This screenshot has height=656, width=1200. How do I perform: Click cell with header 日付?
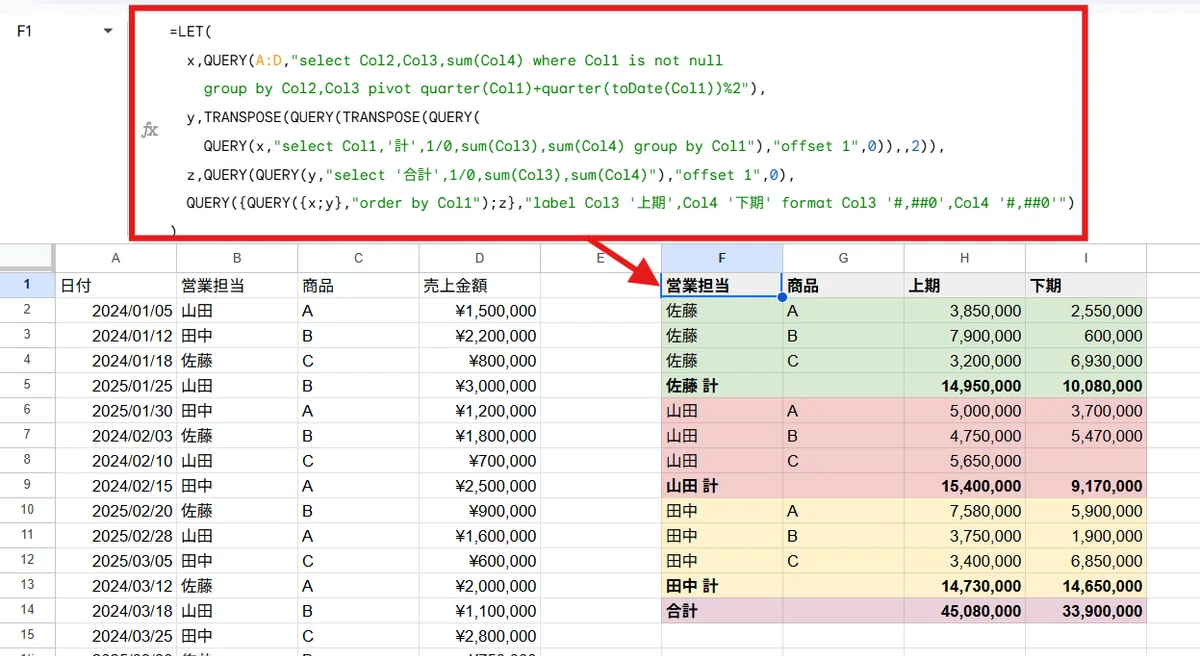pos(116,285)
